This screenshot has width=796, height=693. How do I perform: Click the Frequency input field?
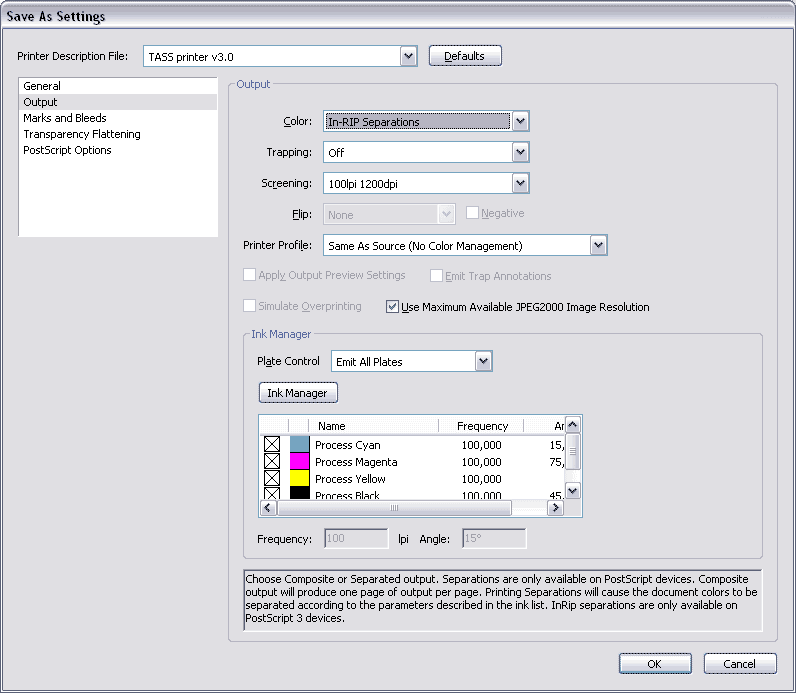click(x=356, y=538)
